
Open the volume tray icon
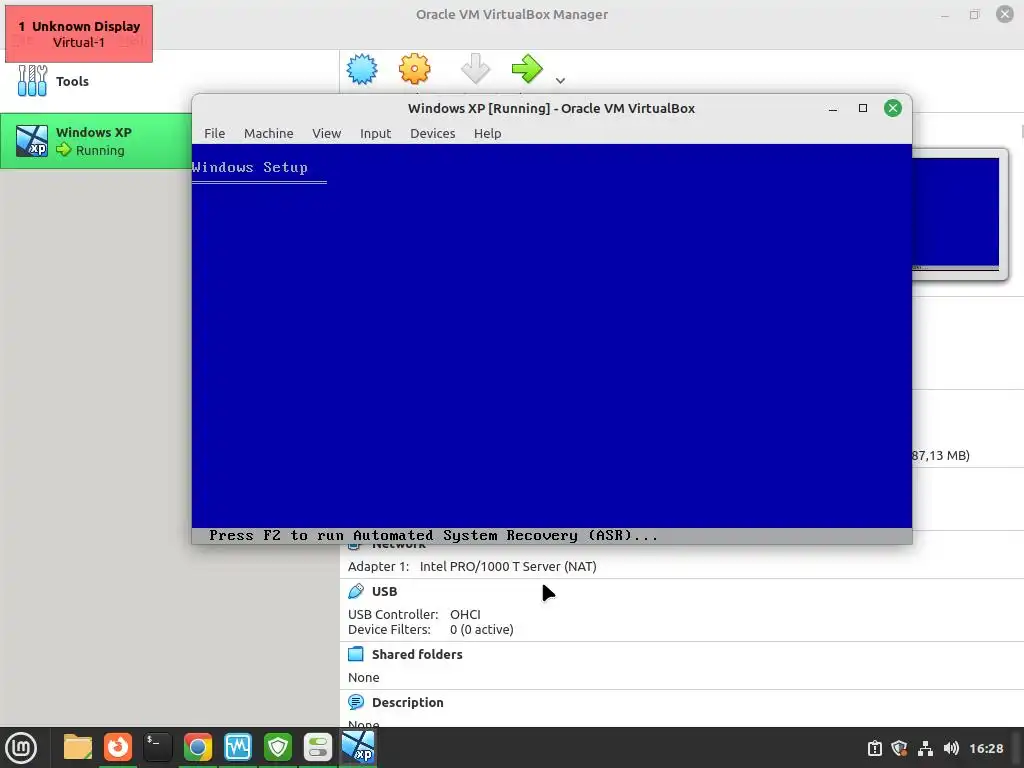click(951, 748)
